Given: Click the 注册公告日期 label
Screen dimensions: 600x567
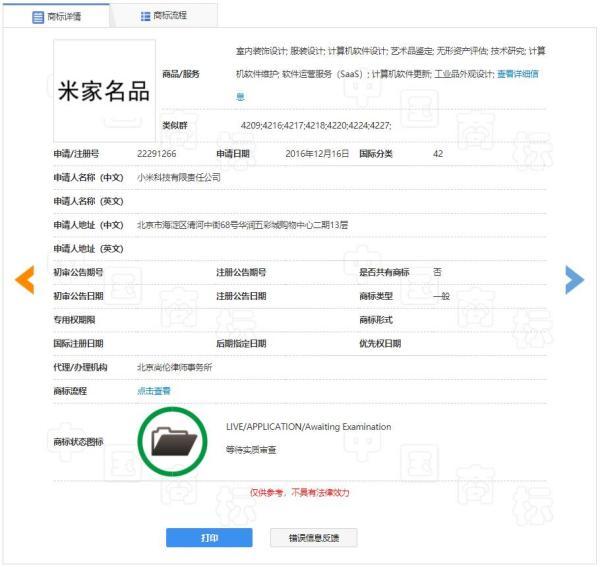Looking at the screenshot, I should pos(241,296).
